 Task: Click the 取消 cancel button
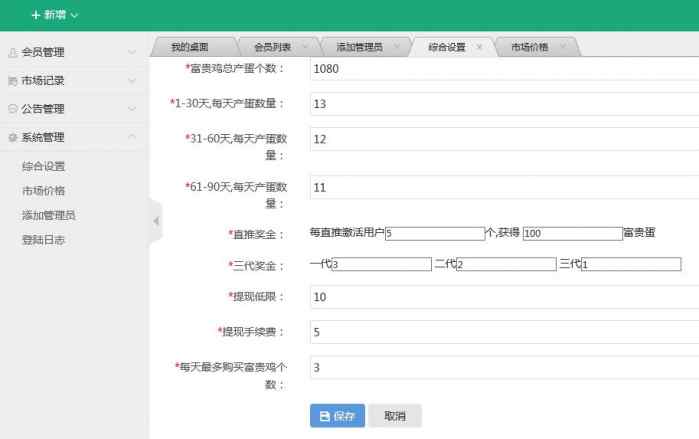(x=394, y=416)
